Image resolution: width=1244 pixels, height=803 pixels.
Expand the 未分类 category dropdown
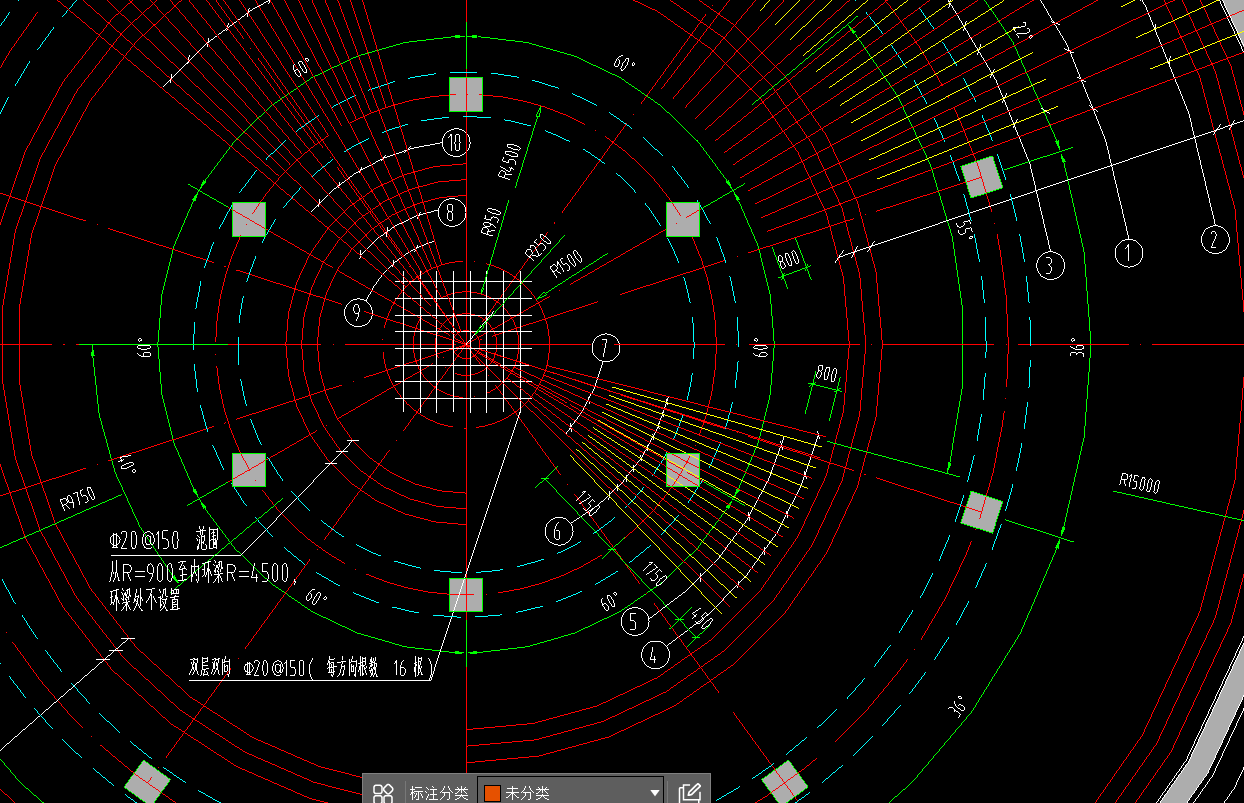571,792
